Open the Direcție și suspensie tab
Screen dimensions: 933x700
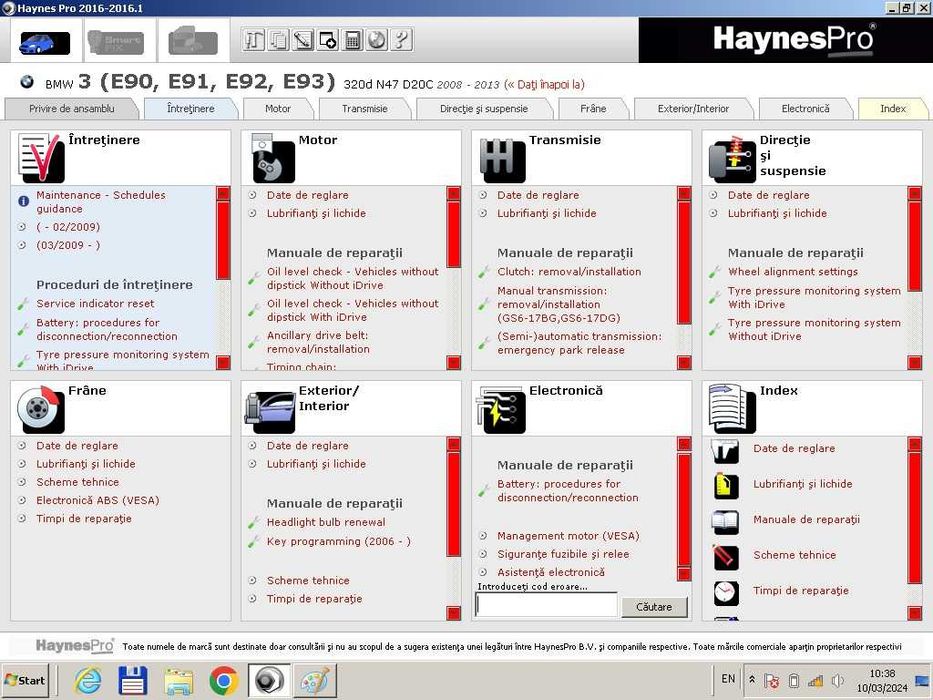tap(484, 108)
